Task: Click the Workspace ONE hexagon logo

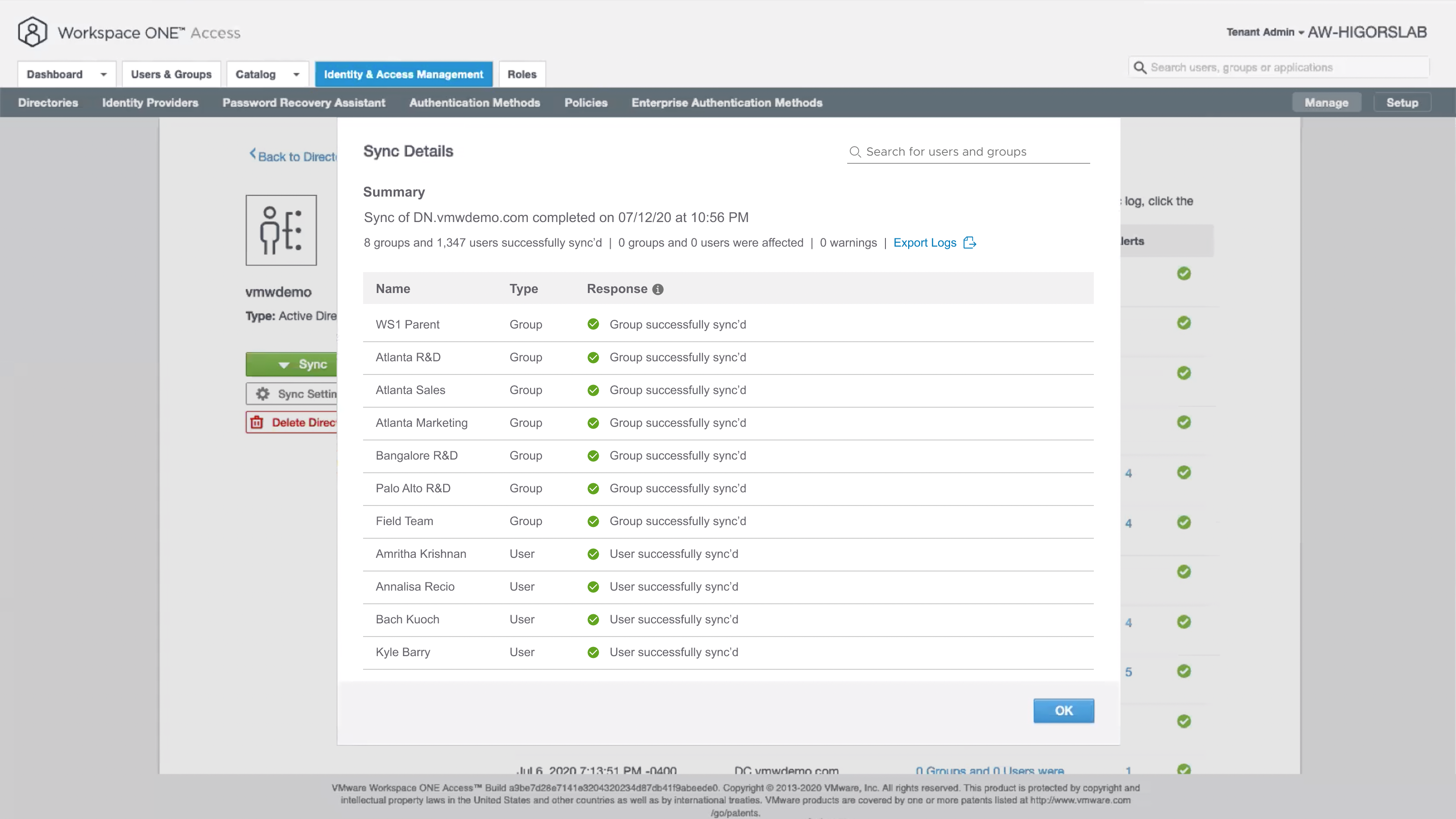Action: tap(32, 32)
